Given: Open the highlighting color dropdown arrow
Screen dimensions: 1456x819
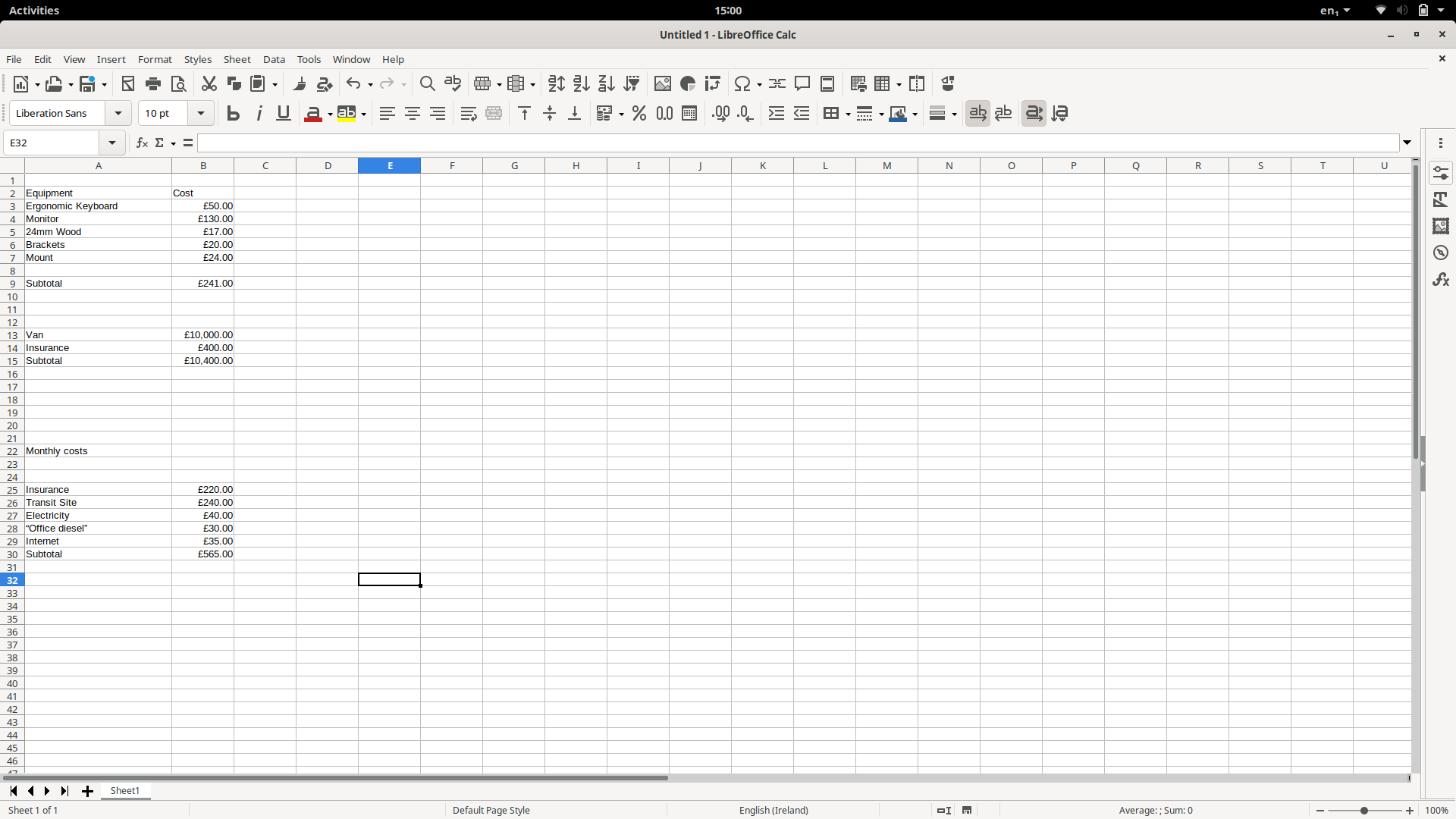Looking at the screenshot, I should (364, 114).
